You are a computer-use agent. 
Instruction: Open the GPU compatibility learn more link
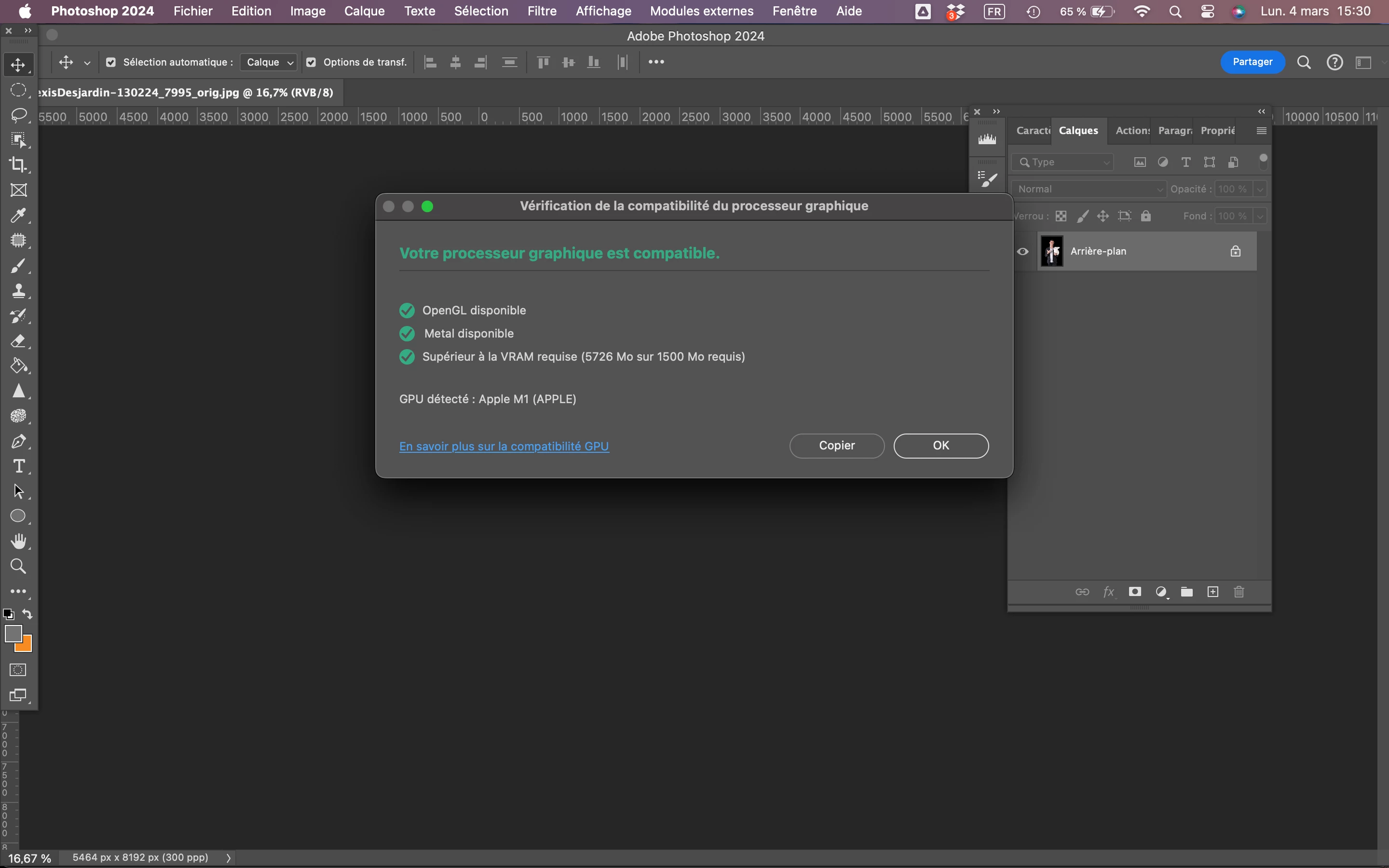pyautogui.click(x=504, y=447)
